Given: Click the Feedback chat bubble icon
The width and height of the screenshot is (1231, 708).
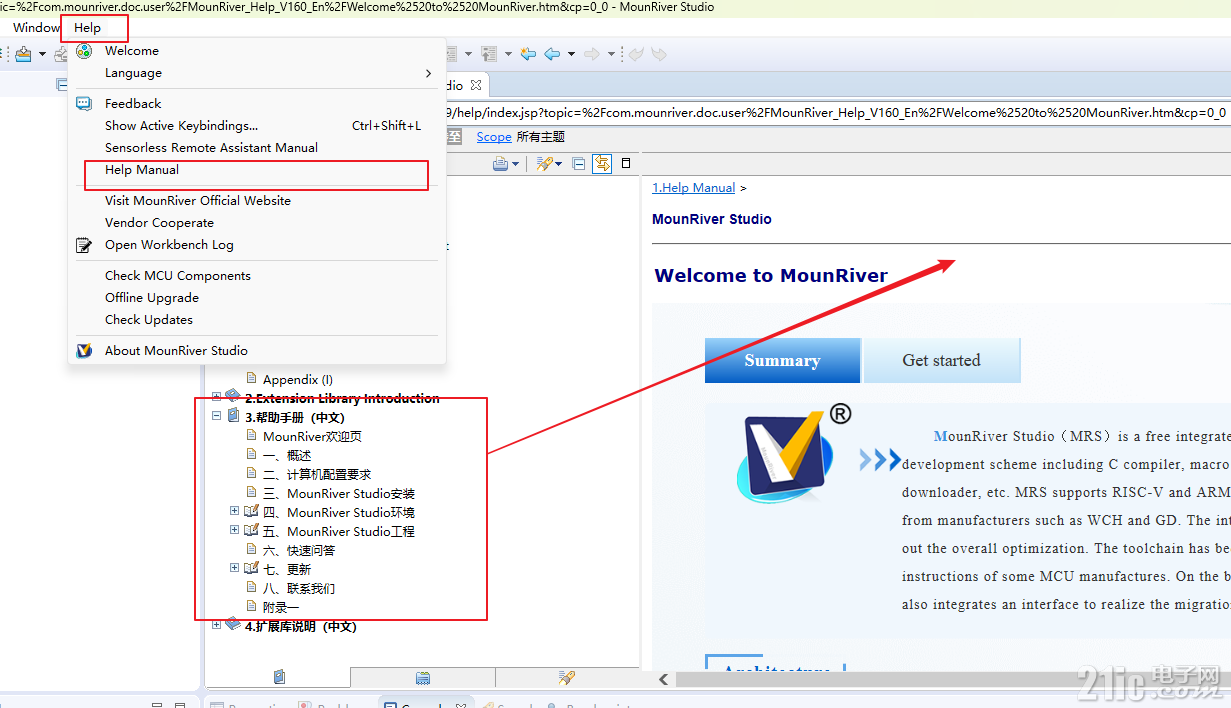Looking at the screenshot, I should 85,104.
